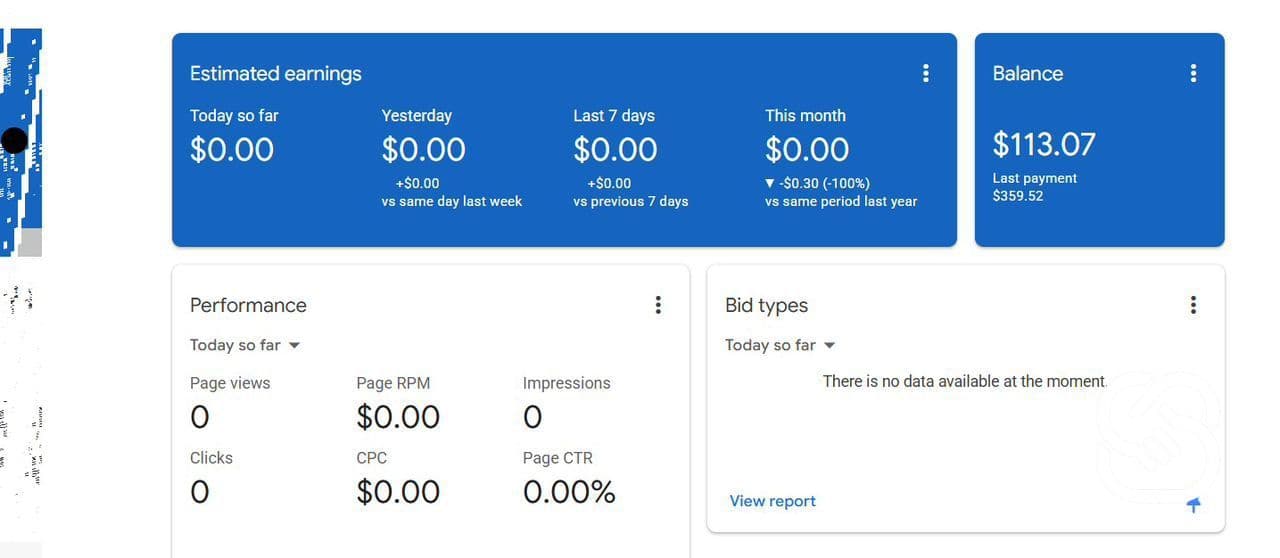
Task: Open the Balance card options menu
Action: click(1192, 73)
